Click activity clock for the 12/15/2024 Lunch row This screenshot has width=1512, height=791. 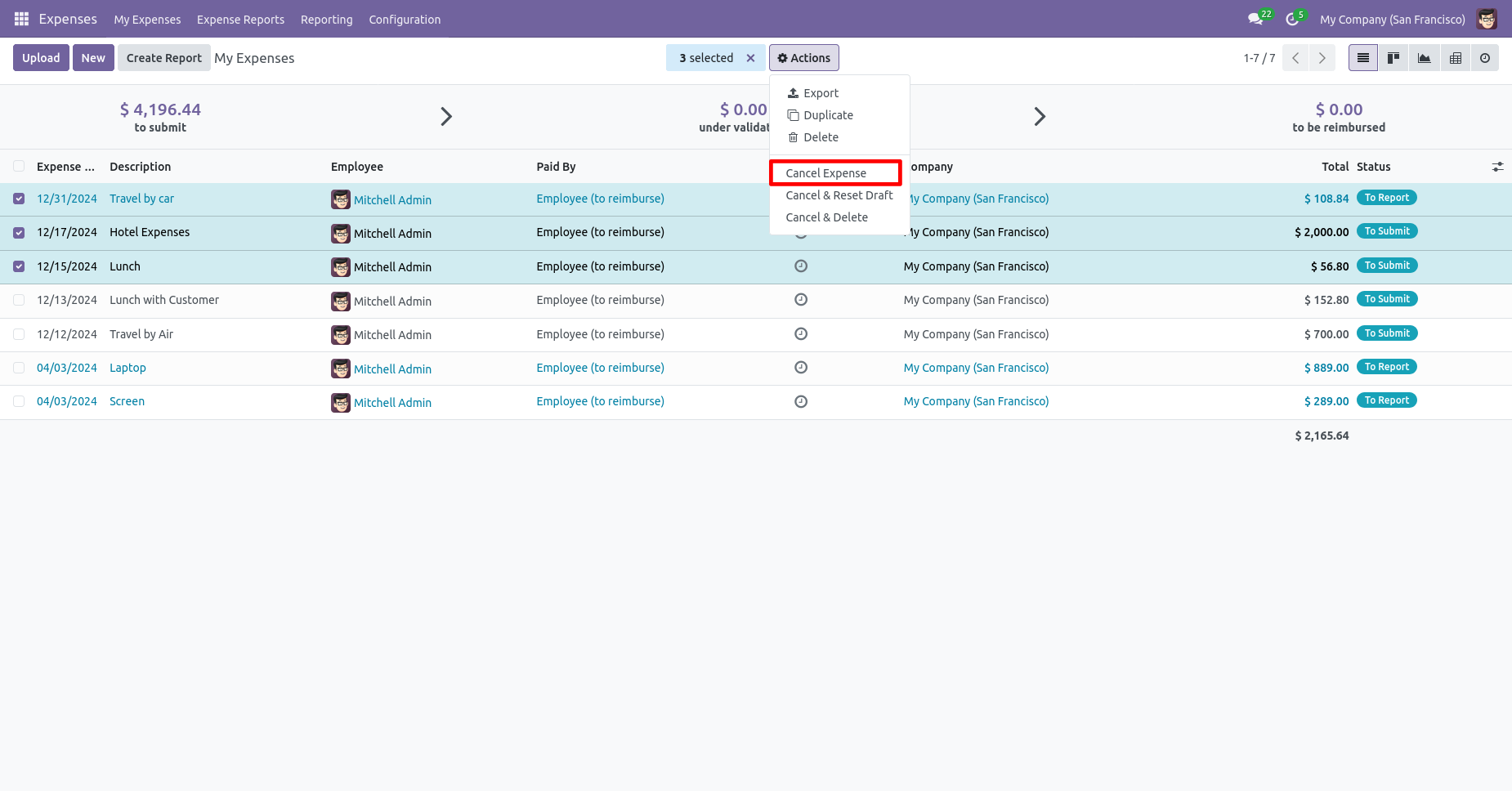(801, 266)
